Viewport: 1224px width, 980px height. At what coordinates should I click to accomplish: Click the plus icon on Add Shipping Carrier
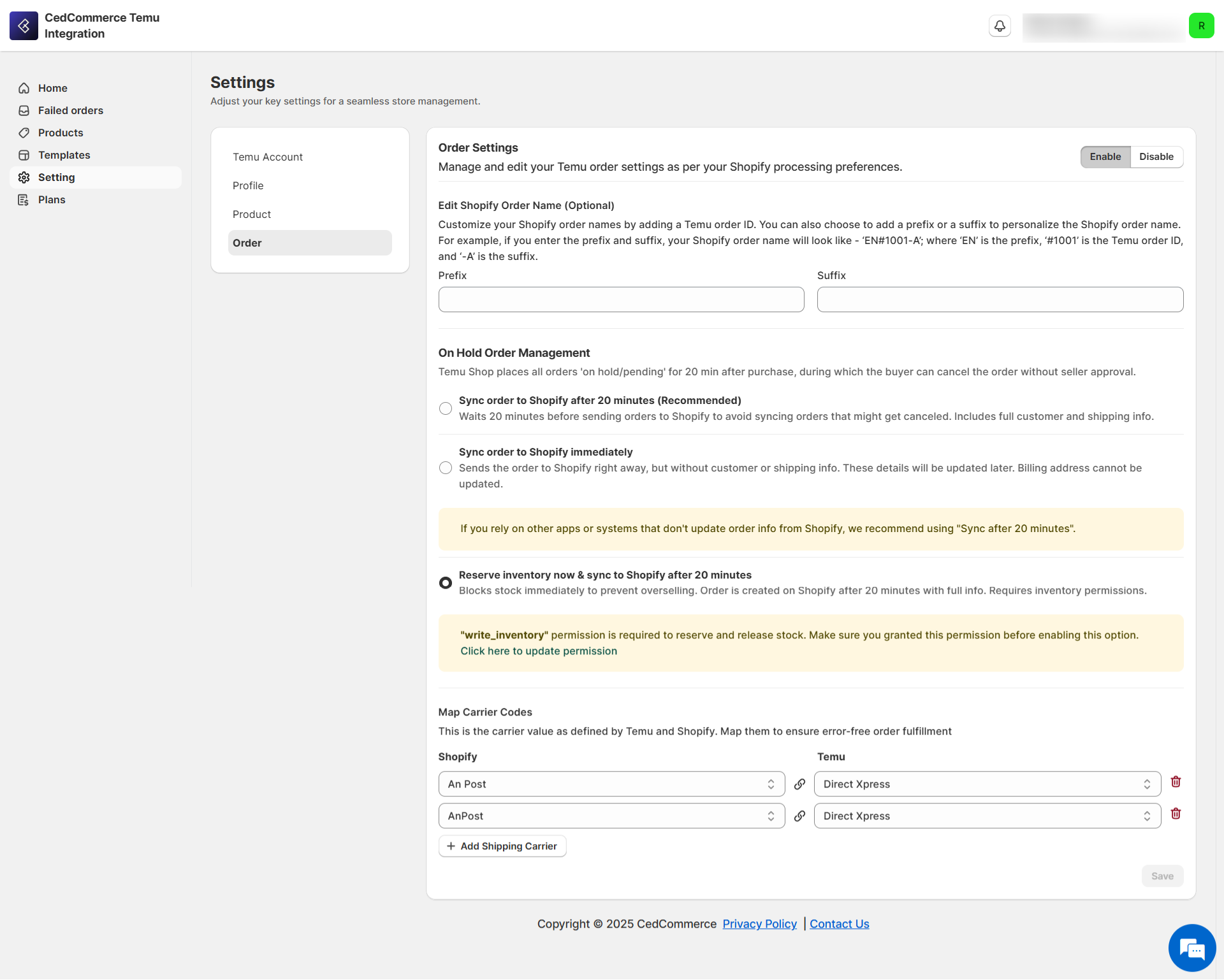point(451,846)
